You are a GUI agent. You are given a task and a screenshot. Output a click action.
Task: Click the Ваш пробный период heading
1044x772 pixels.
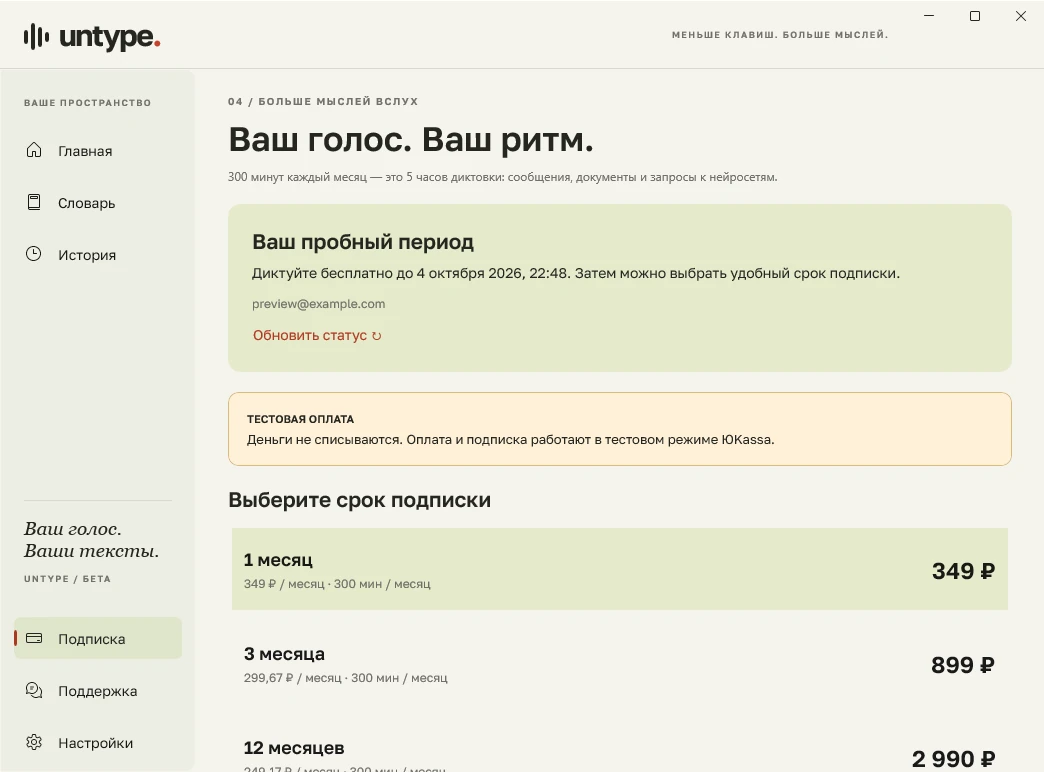pyautogui.click(x=363, y=242)
